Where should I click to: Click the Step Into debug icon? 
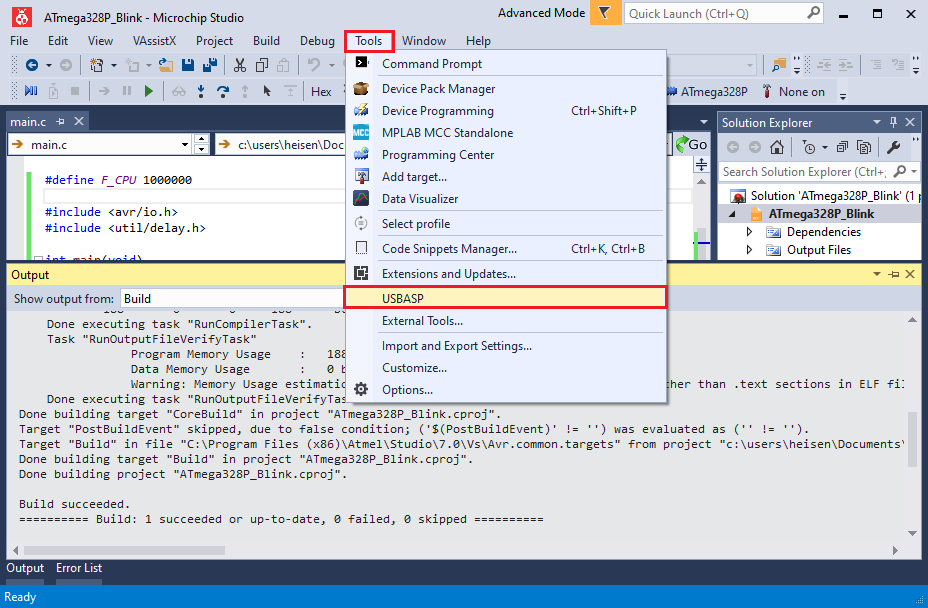click(x=201, y=91)
